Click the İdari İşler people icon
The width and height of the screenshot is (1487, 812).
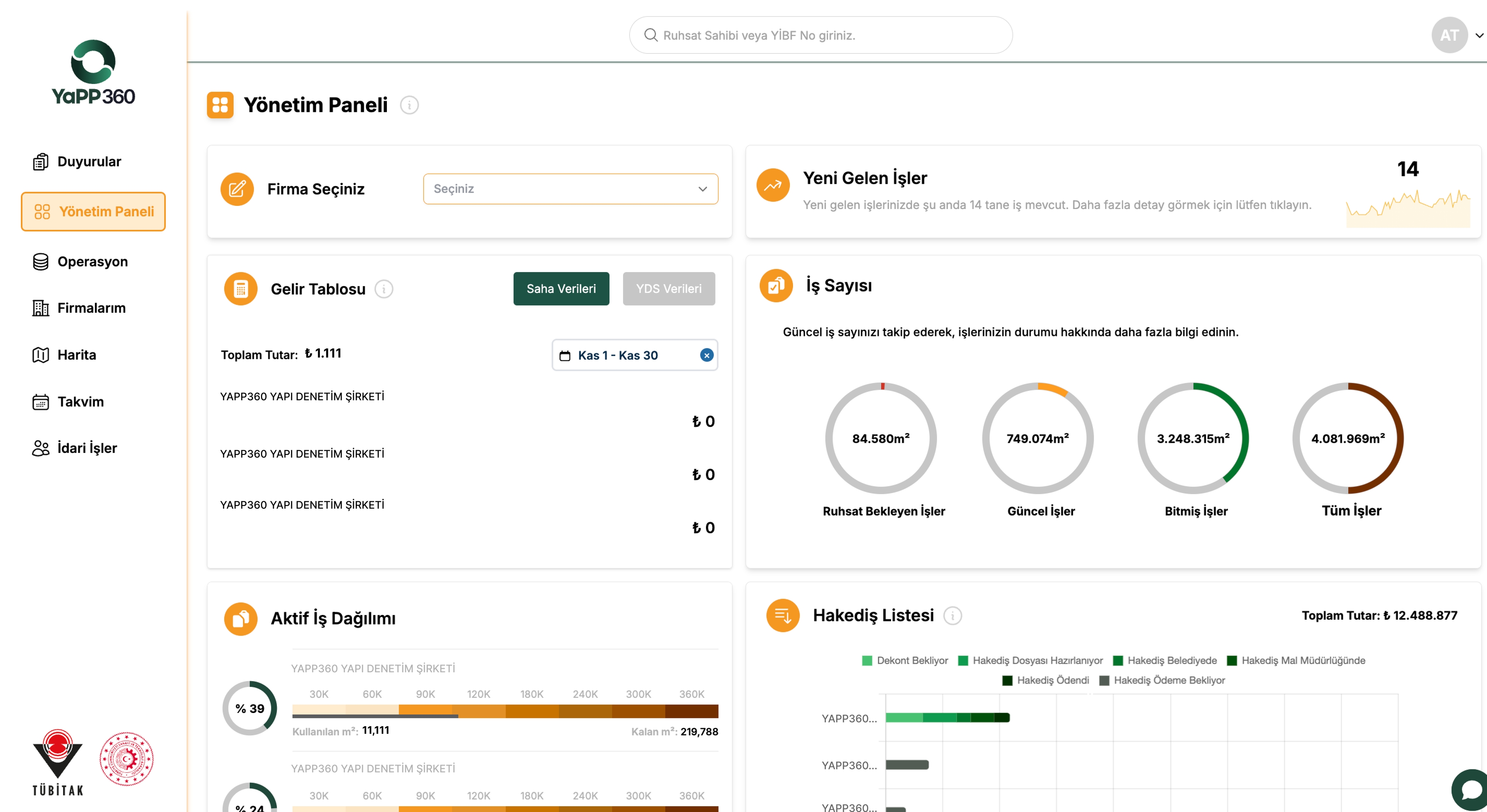coord(40,449)
